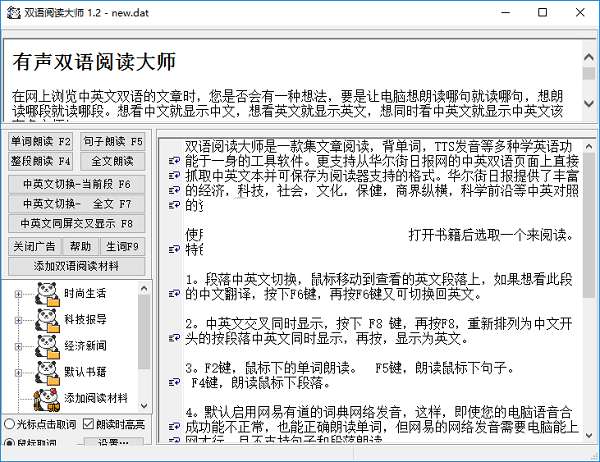Click the heading 有声双语阅读大师
Viewport: 600px width, 462px height.
[94, 62]
